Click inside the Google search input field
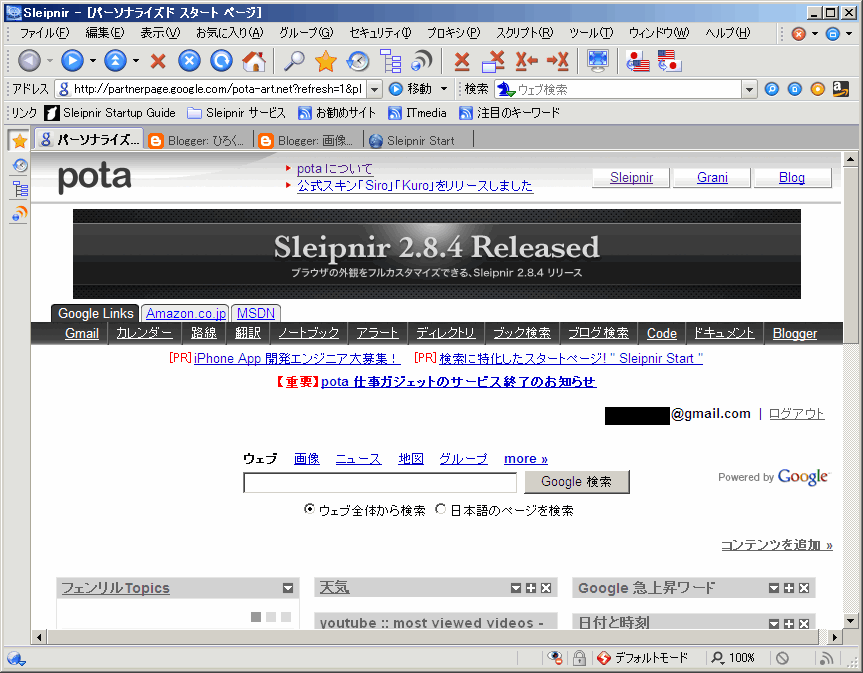Viewport: 863px width, 673px height. pyautogui.click(x=380, y=482)
